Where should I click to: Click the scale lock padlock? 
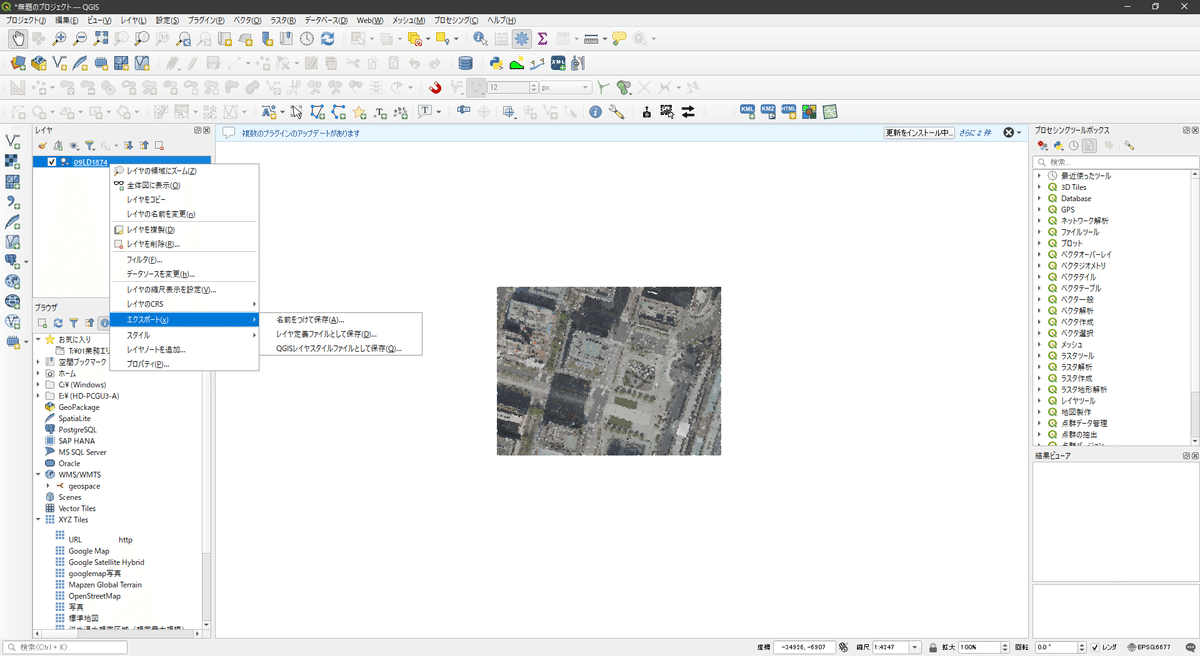[934, 647]
